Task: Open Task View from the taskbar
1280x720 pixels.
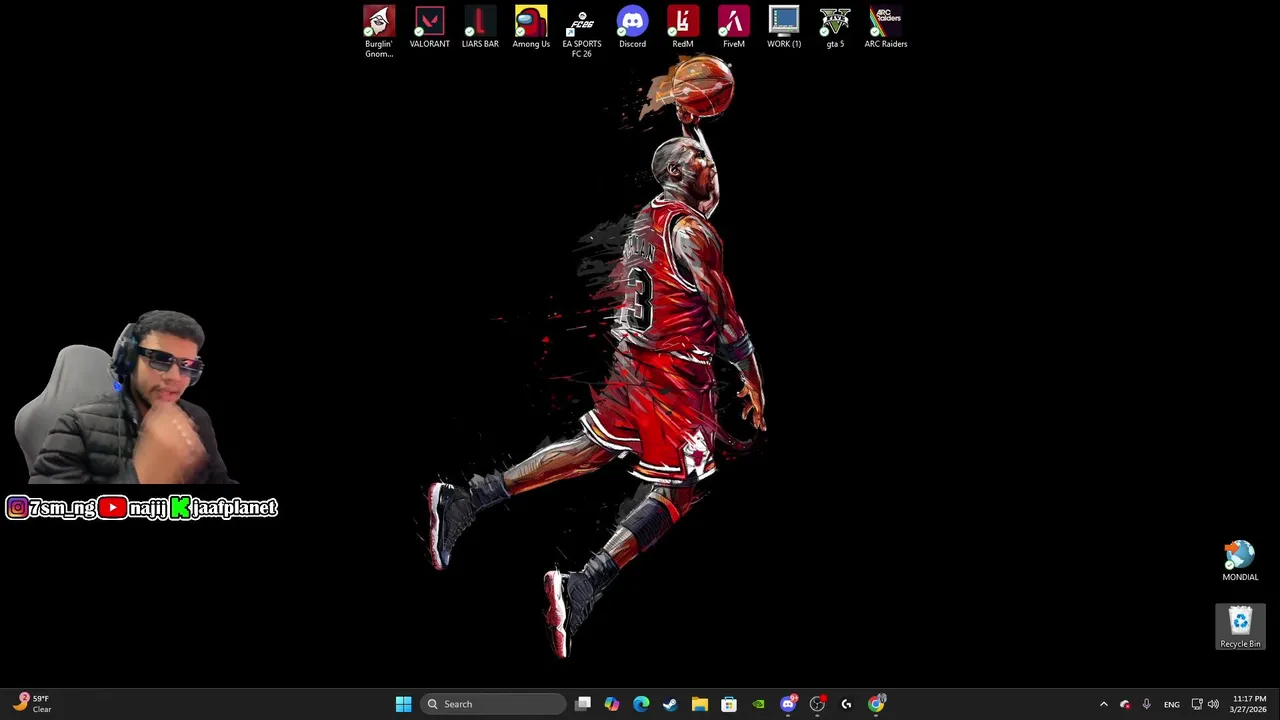Action: pos(584,704)
